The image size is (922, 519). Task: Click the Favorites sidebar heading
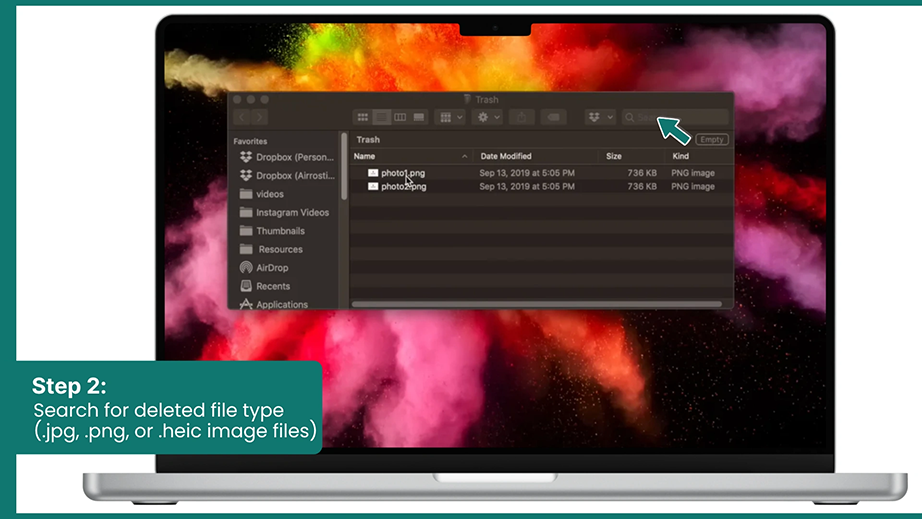pyautogui.click(x=250, y=141)
